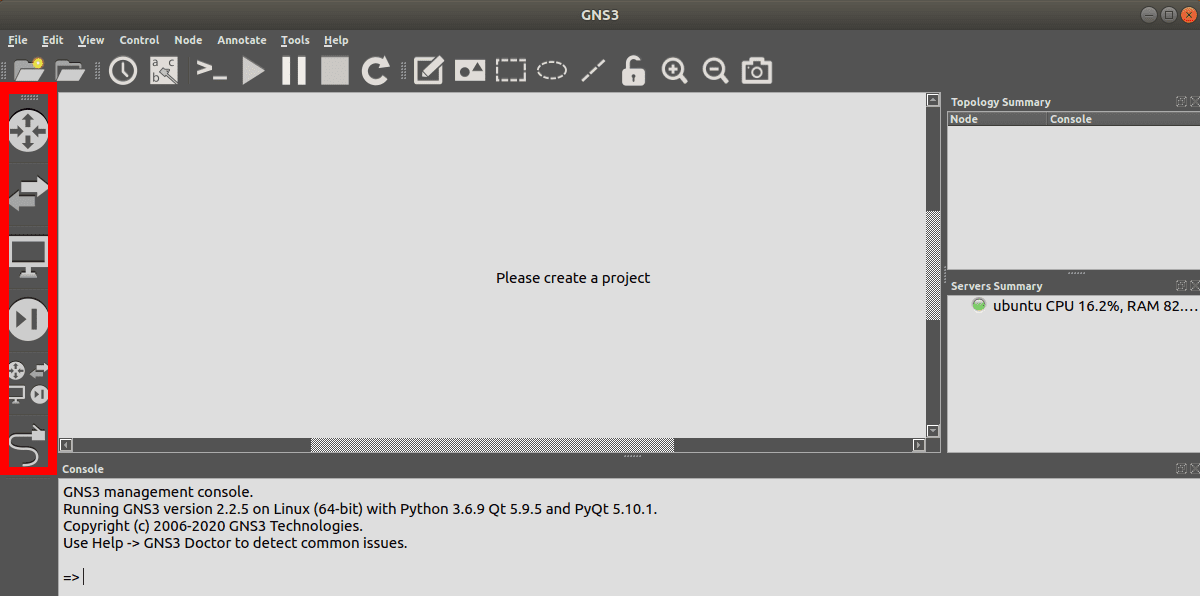This screenshot has height=596, width=1200.
Task: Browse switches in the device sidebar
Action: coord(28,194)
